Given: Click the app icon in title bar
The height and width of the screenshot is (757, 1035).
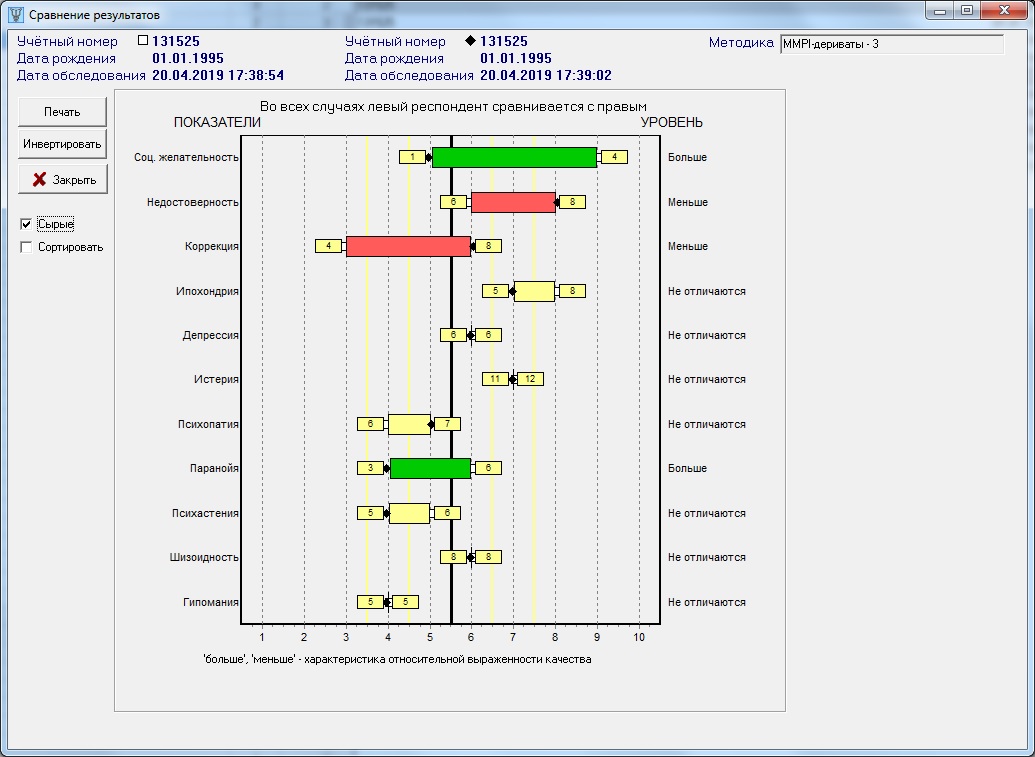Looking at the screenshot, I should pyautogui.click(x=15, y=15).
